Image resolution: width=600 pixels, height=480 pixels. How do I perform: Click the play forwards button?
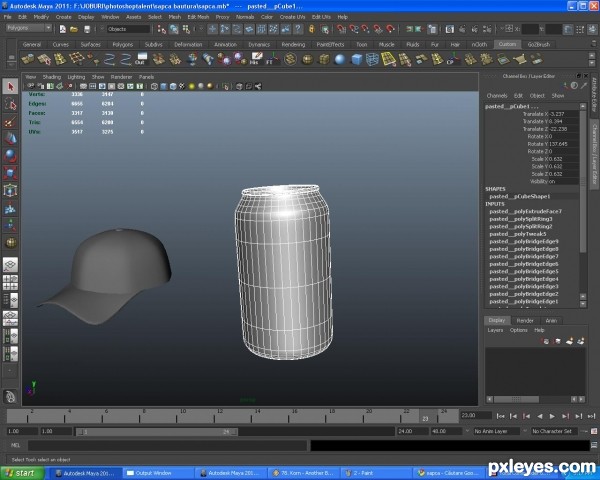click(552, 416)
